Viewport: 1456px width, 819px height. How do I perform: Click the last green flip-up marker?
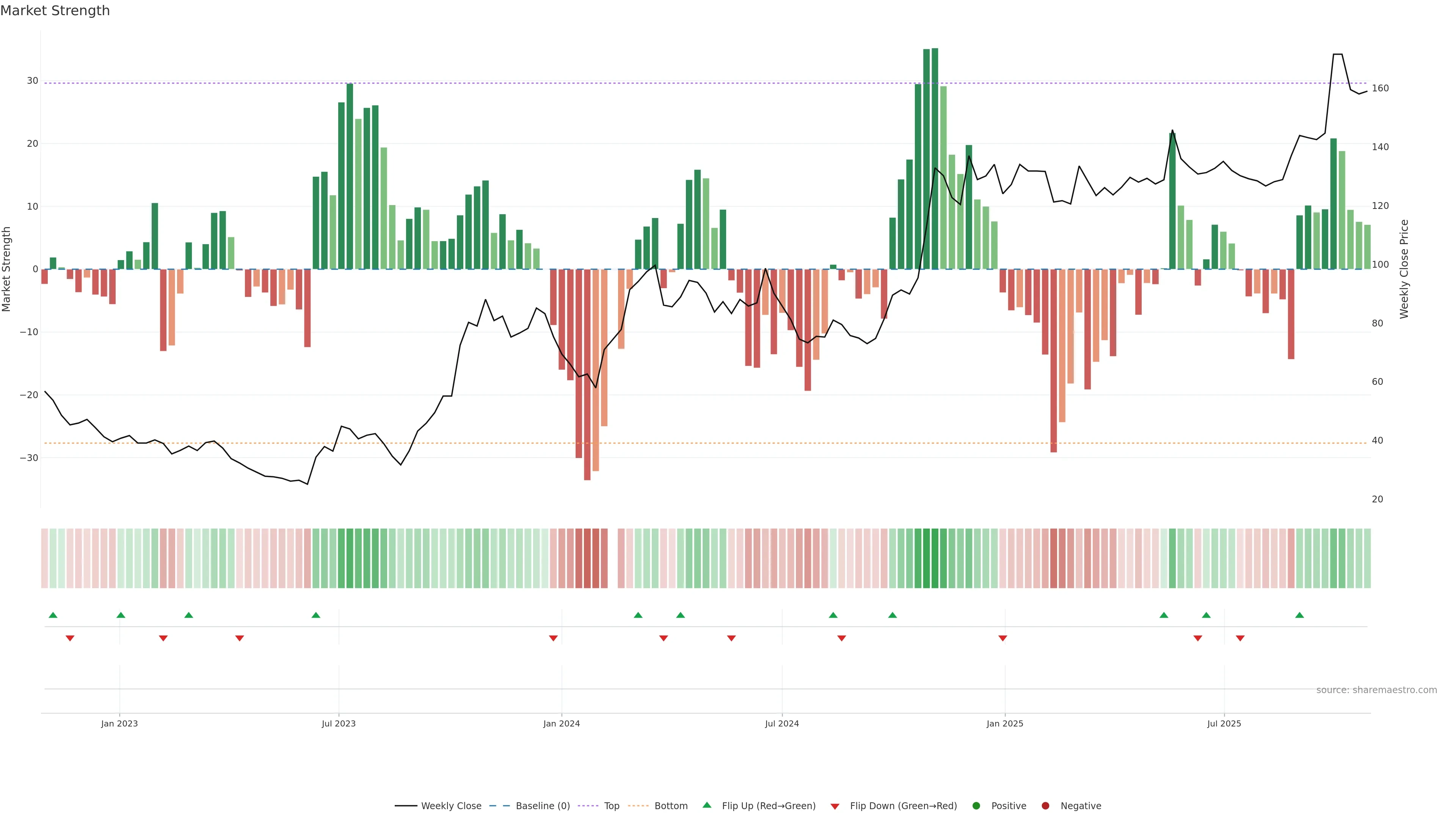1299,615
